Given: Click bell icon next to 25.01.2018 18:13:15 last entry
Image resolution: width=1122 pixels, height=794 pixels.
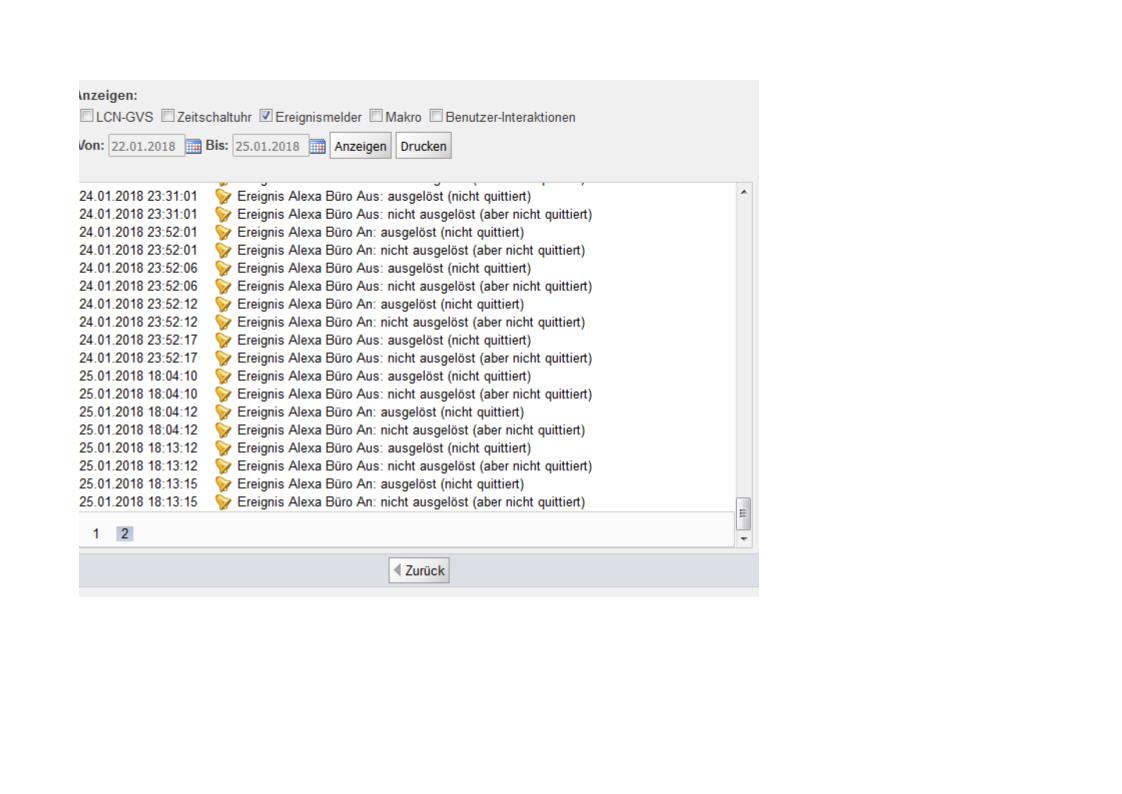Looking at the screenshot, I should pyautogui.click(x=224, y=502).
